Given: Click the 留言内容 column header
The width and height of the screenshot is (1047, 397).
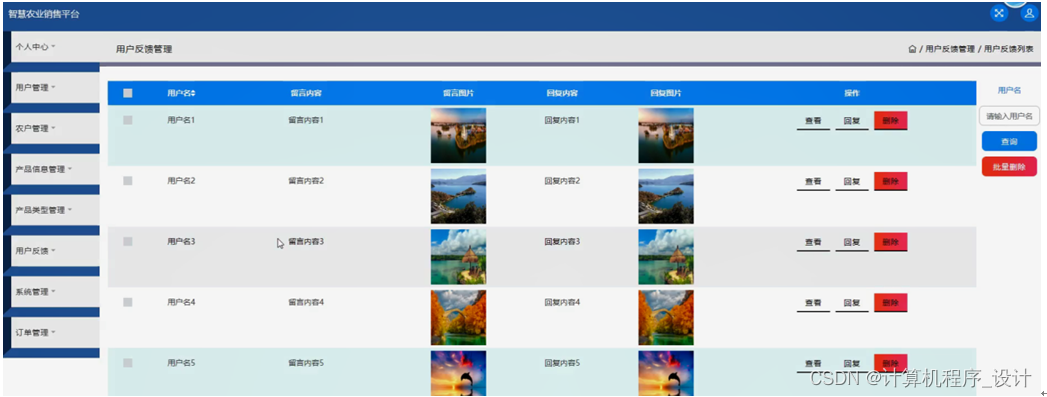Looking at the screenshot, I should pos(306,93).
